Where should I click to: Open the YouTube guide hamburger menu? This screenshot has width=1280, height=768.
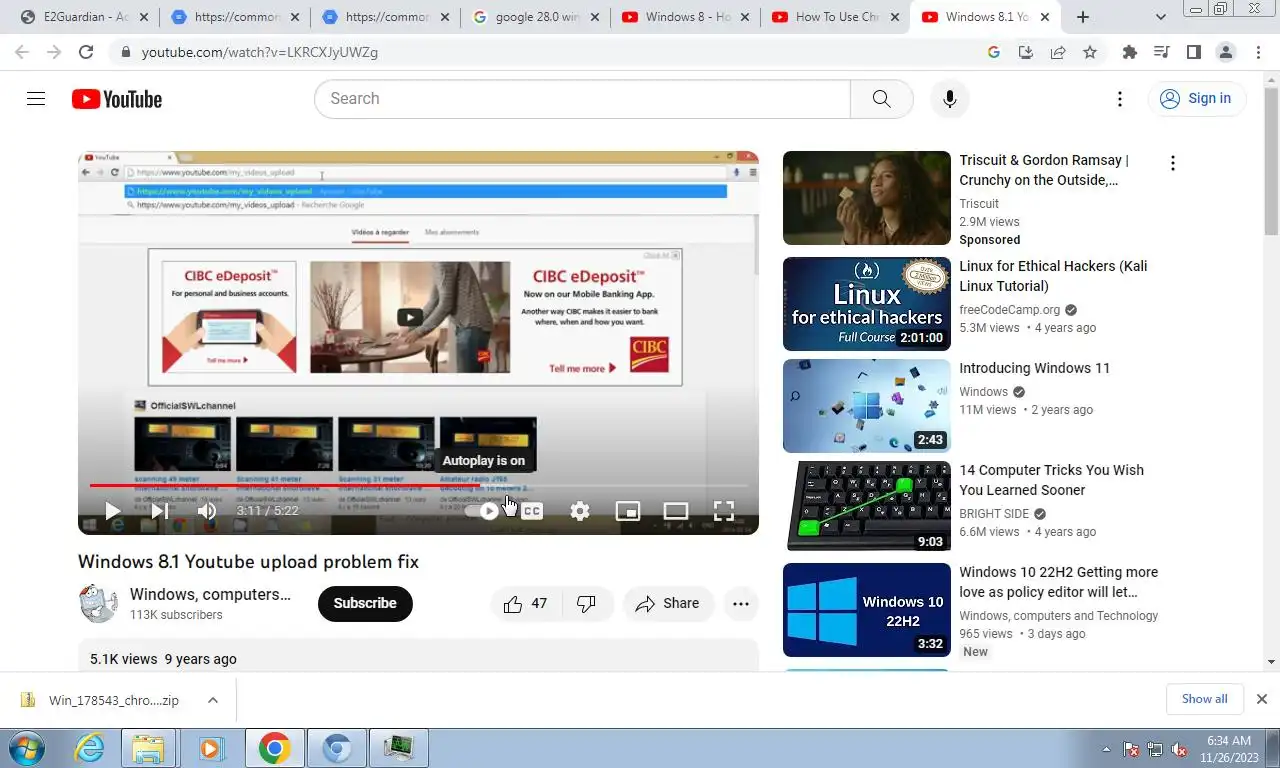36,99
